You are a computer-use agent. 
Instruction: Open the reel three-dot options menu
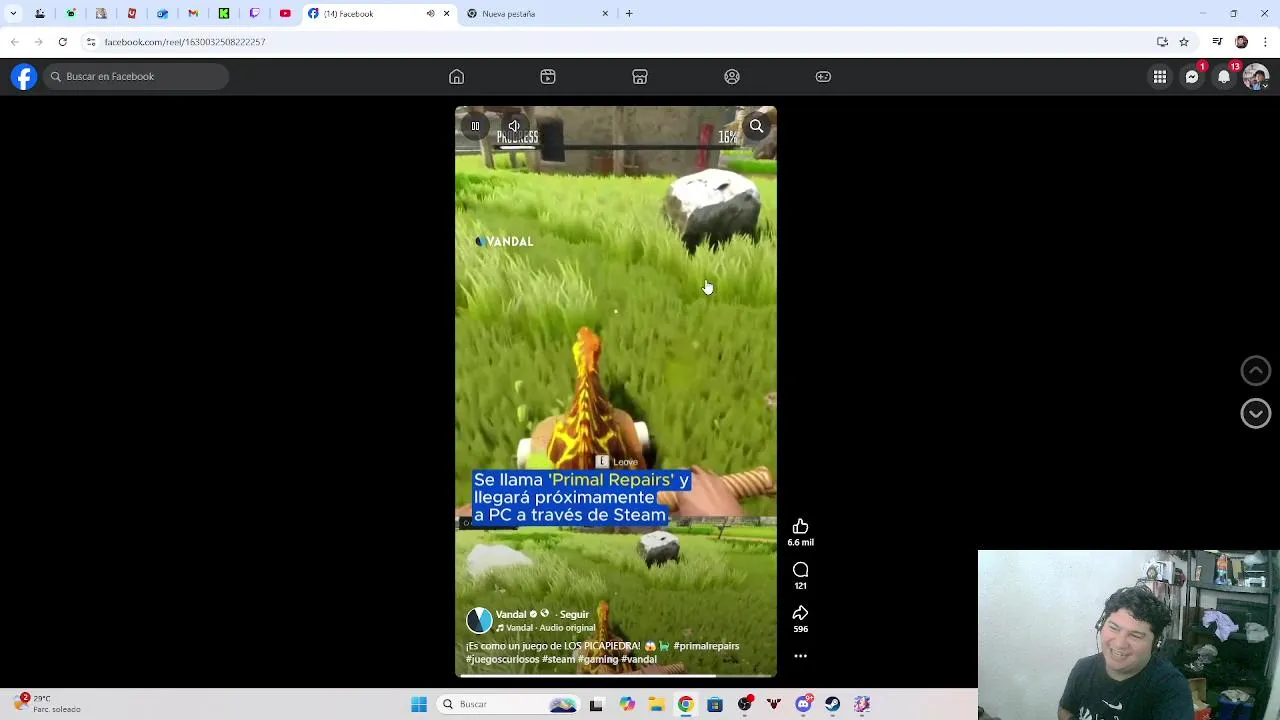pyautogui.click(x=800, y=656)
